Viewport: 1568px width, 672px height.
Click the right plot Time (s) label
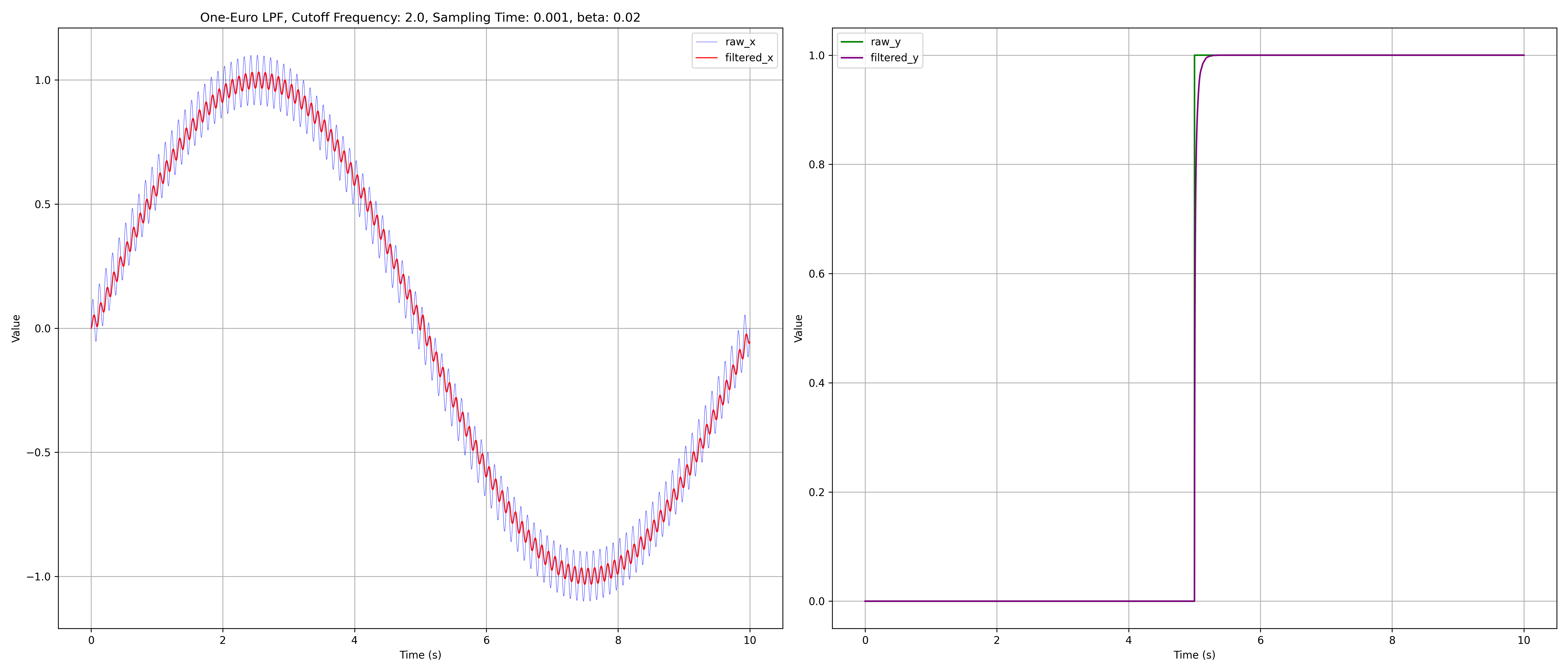1194,655
